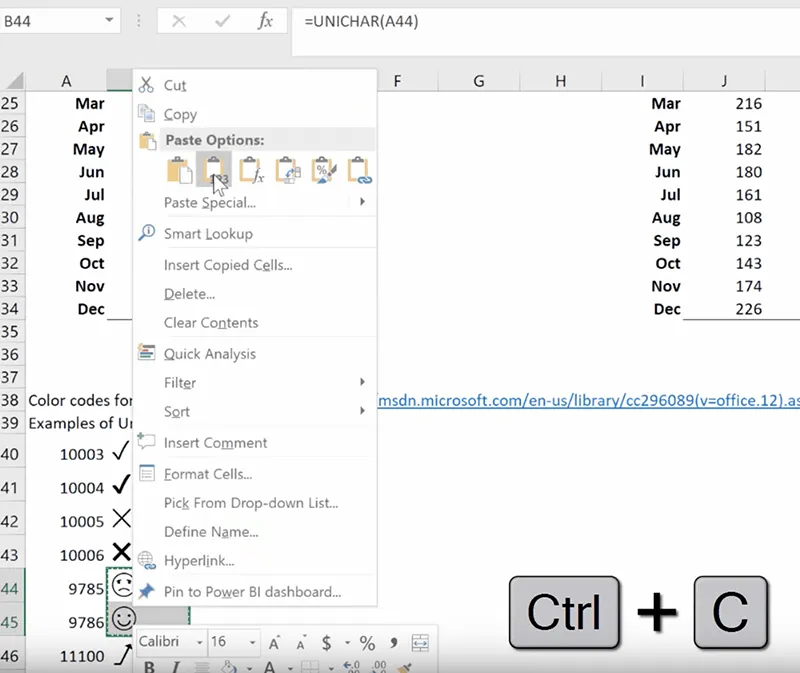800x673 pixels.
Task: Open the Calibri font name dropdown
Action: 199,643
